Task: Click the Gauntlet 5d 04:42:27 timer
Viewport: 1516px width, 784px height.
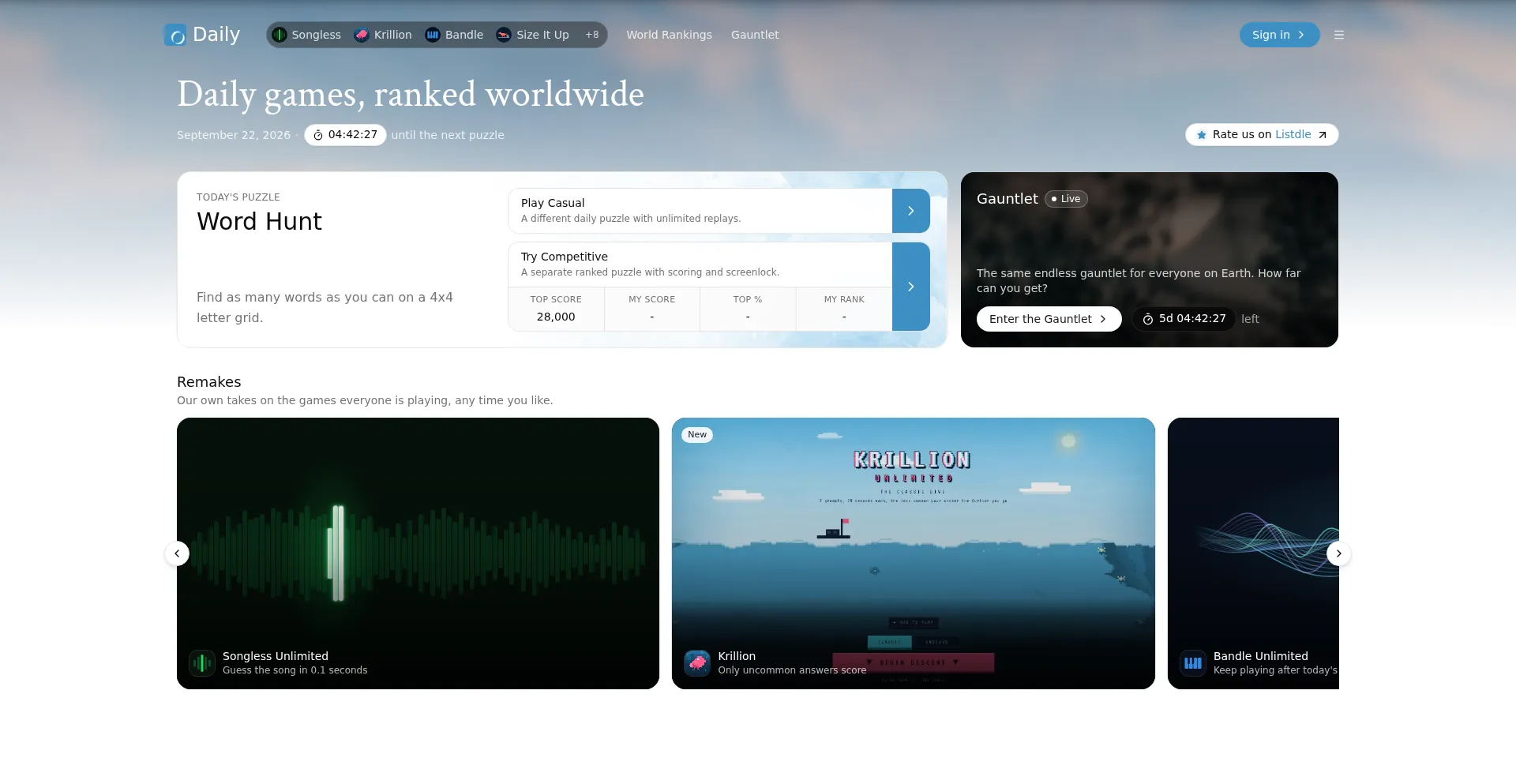Action: pyautogui.click(x=1184, y=319)
